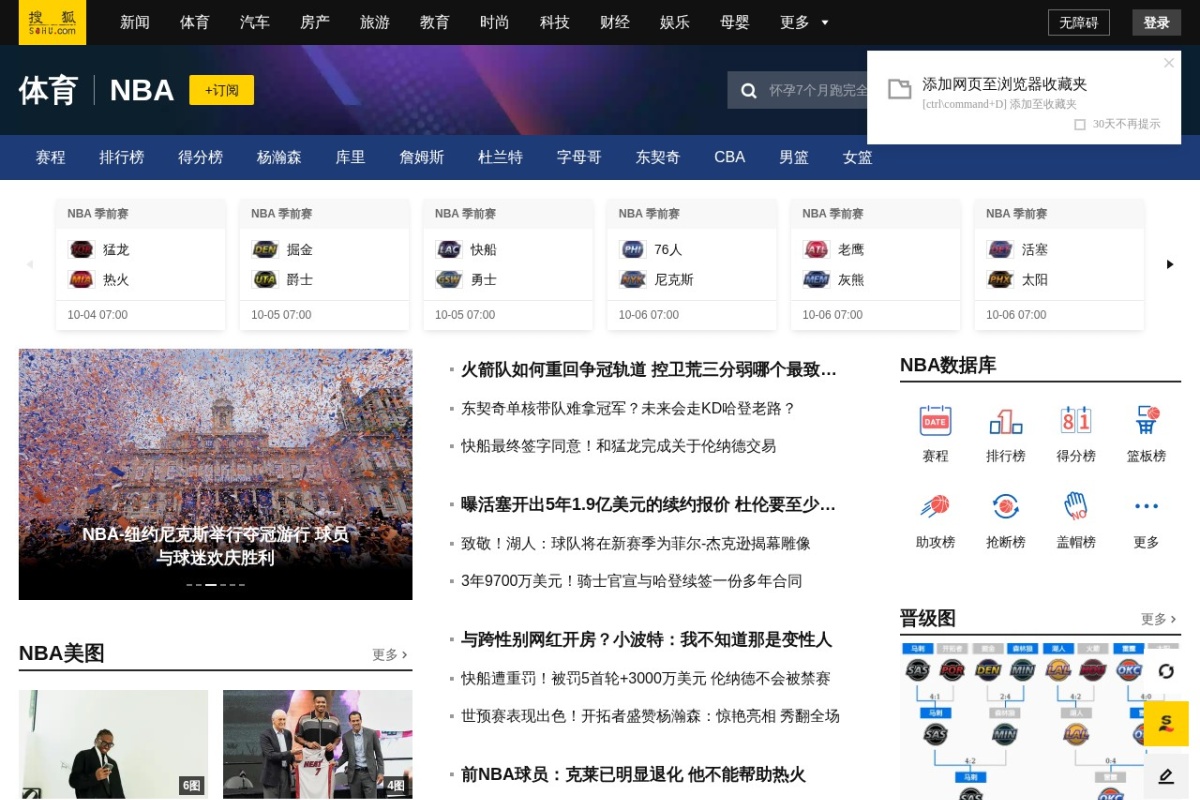Open the 4图 Heat jersey thumbnail
This screenshot has height=800, width=1200.
(x=317, y=744)
